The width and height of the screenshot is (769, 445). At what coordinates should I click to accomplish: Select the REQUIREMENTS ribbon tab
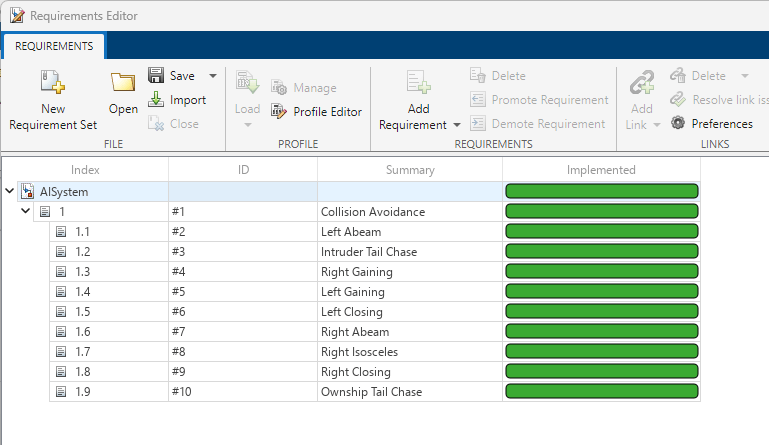54,46
